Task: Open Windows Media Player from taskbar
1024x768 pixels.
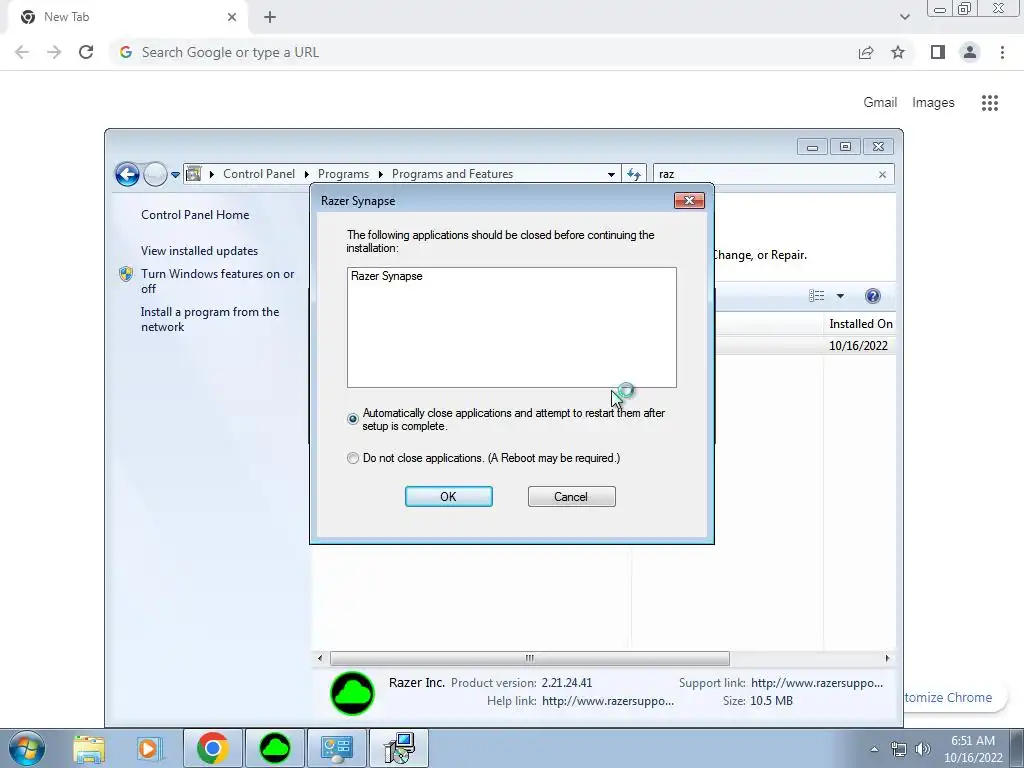Action: click(x=148, y=748)
